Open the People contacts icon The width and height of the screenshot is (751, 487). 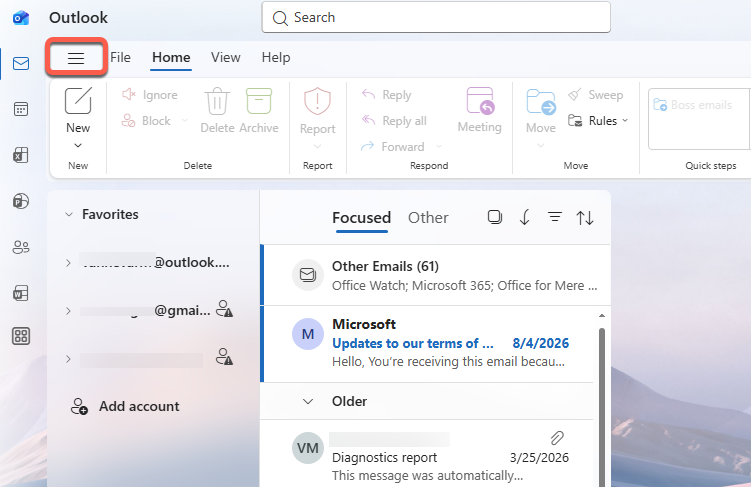[x=21, y=247]
